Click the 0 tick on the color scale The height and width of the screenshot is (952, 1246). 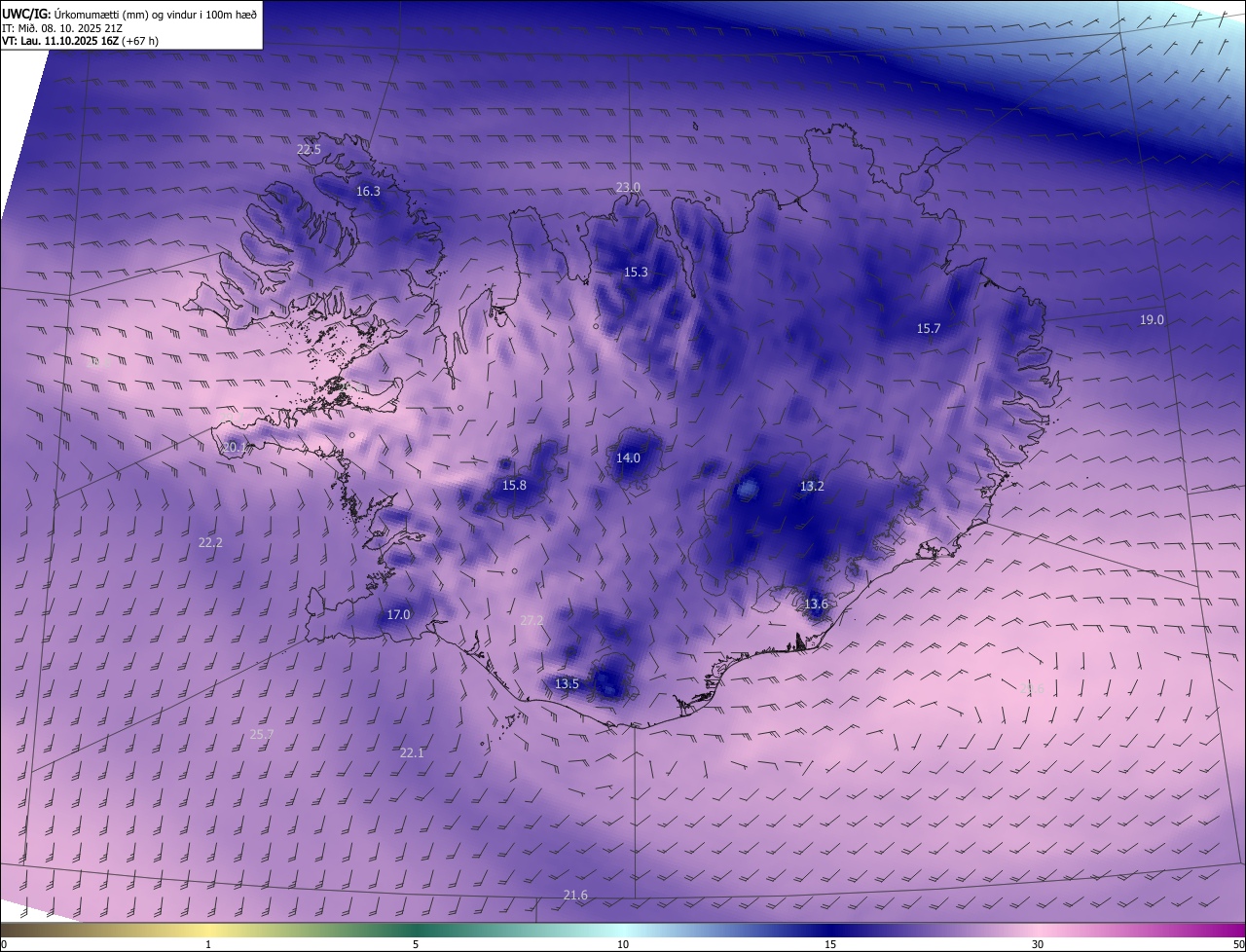[4, 944]
